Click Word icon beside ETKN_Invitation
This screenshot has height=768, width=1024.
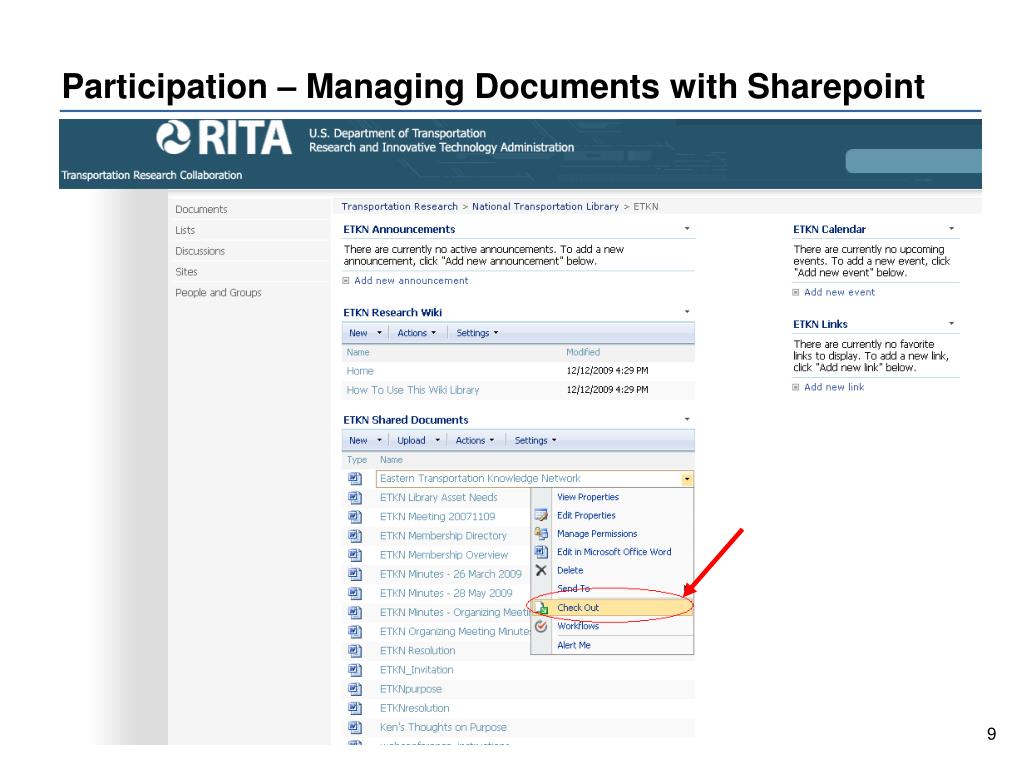[x=355, y=669]
